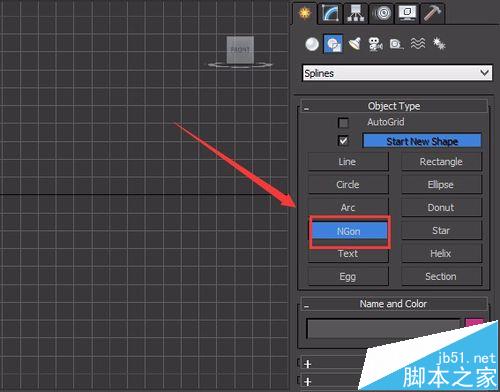Screen dimensions: 500x392
Task: Choose the Ellipse spline button
Action: click(x=441, y=185)
